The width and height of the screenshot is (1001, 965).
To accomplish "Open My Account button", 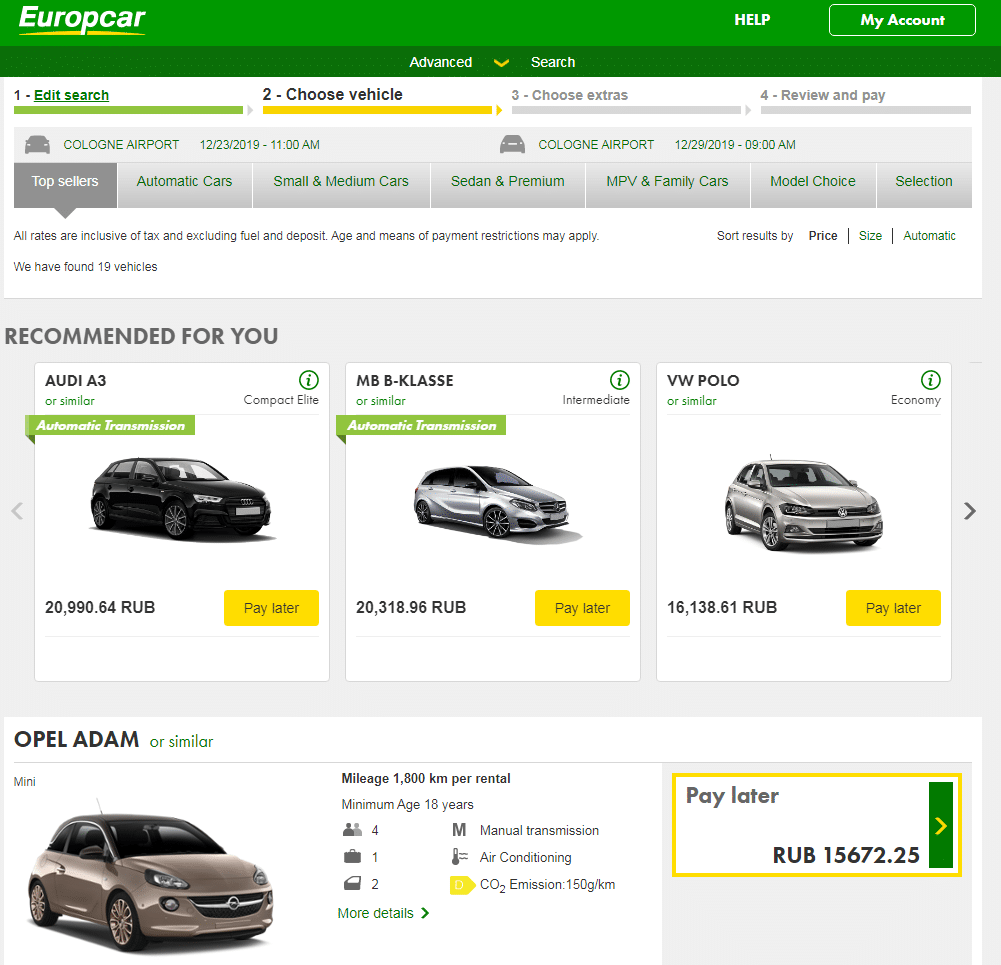I will (x=902, y=20).
